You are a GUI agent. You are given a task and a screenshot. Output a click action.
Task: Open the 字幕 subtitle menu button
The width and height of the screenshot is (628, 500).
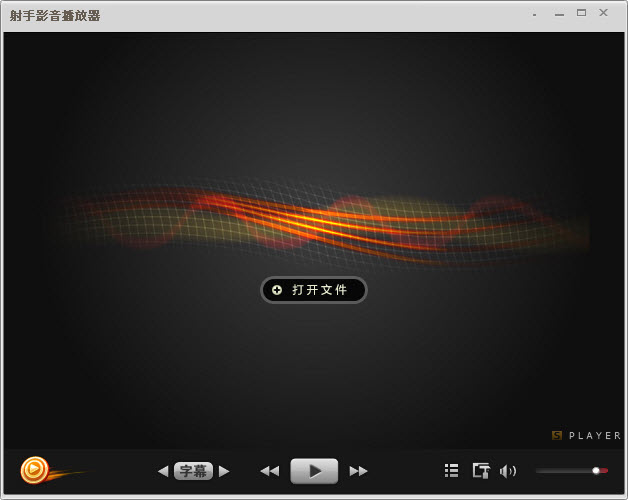pyautogui.click(x=193, y=471)
